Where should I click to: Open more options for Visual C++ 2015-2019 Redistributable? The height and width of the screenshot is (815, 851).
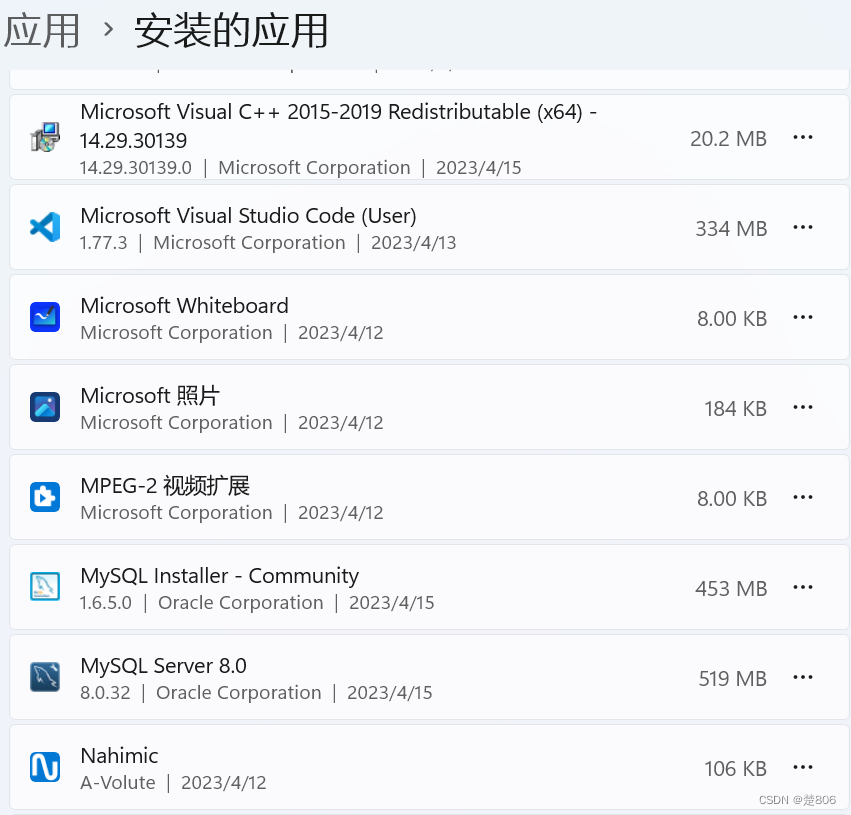click(803, 137)
